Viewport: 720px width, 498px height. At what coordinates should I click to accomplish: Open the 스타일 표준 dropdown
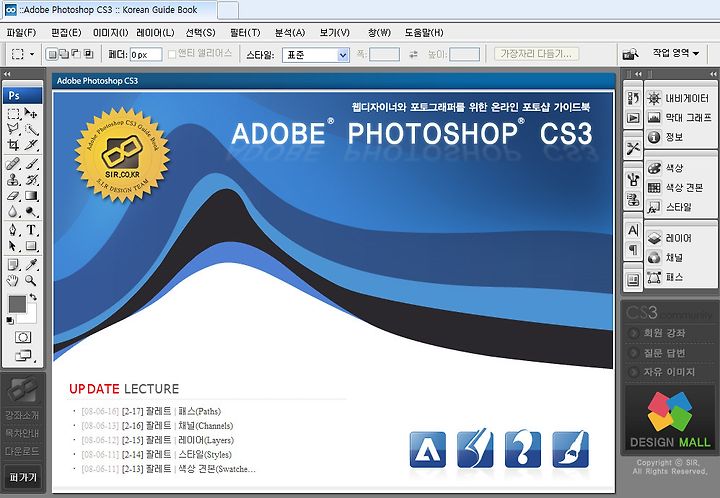click(315, 55)
